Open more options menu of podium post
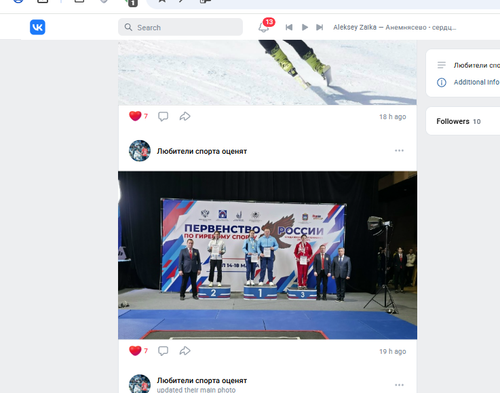500x393 pixels. pyautogui.click(x=399, y=151)
